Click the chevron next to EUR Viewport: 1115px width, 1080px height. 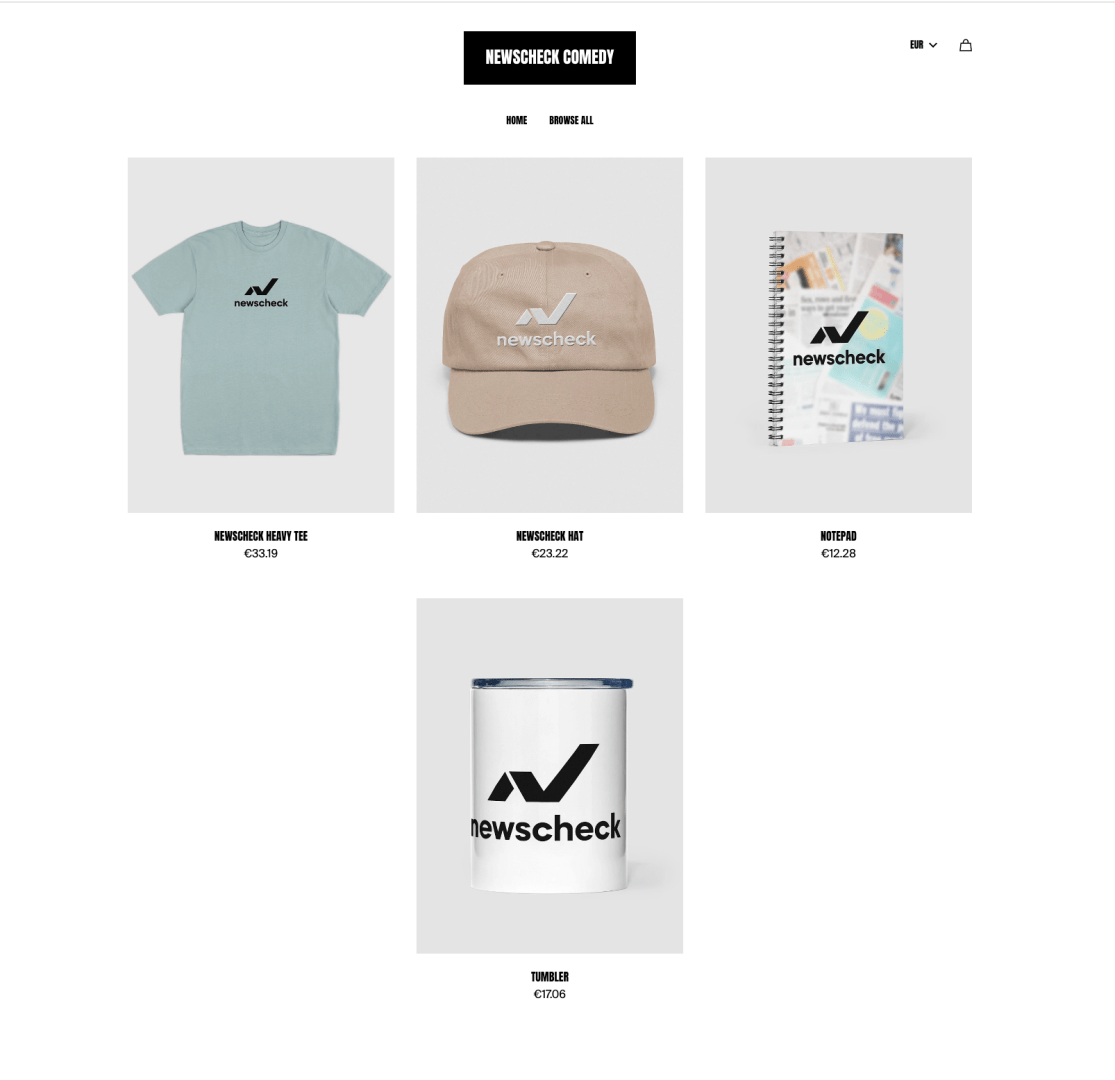click(933, 45)
